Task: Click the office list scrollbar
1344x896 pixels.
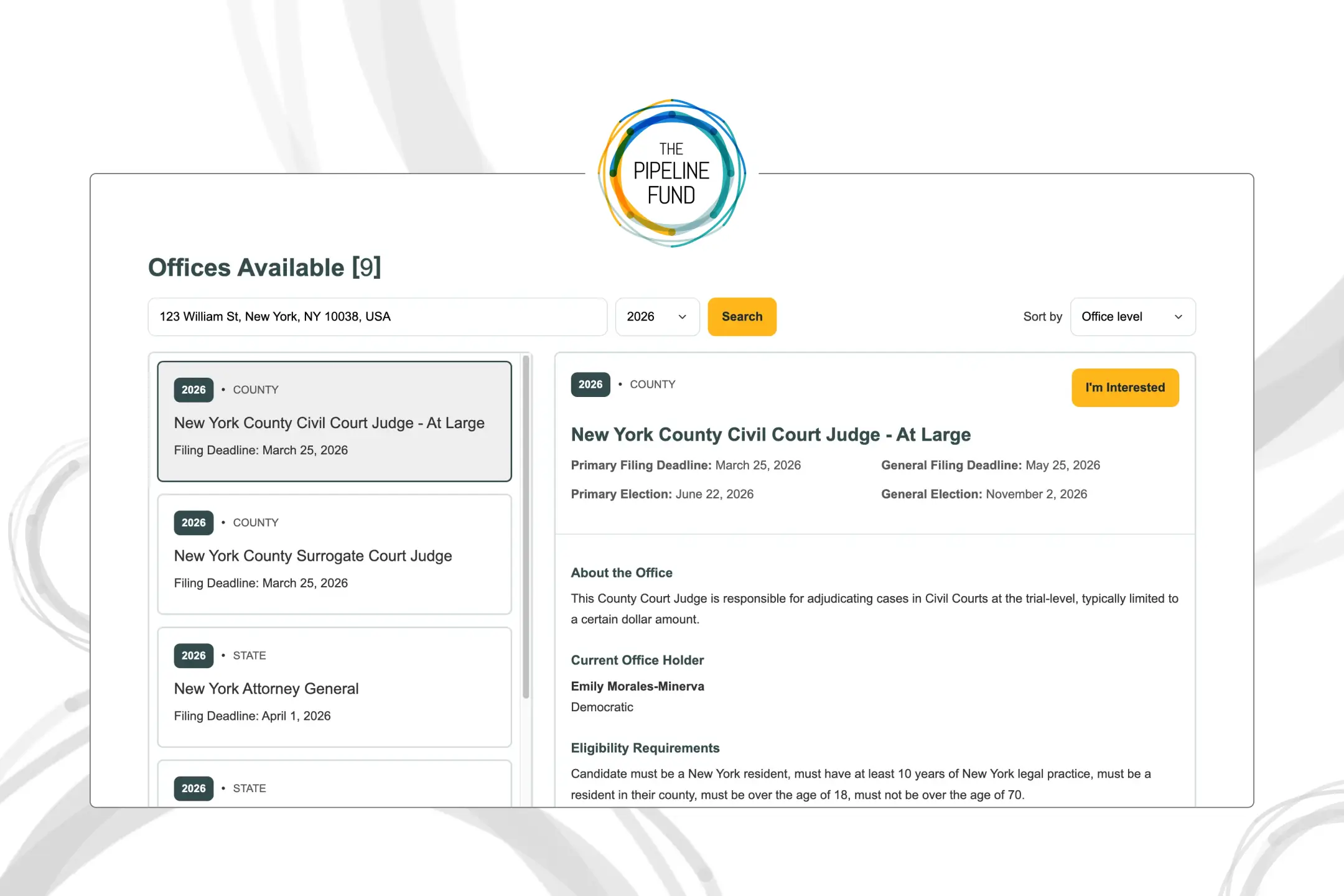Action: tap(526, 526)
